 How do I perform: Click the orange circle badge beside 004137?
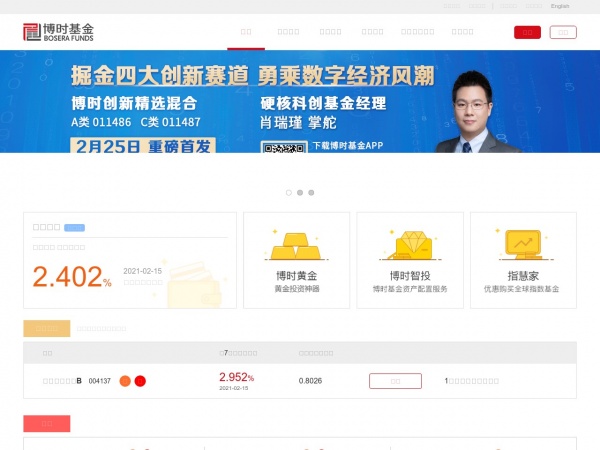(x=125, y=381)
